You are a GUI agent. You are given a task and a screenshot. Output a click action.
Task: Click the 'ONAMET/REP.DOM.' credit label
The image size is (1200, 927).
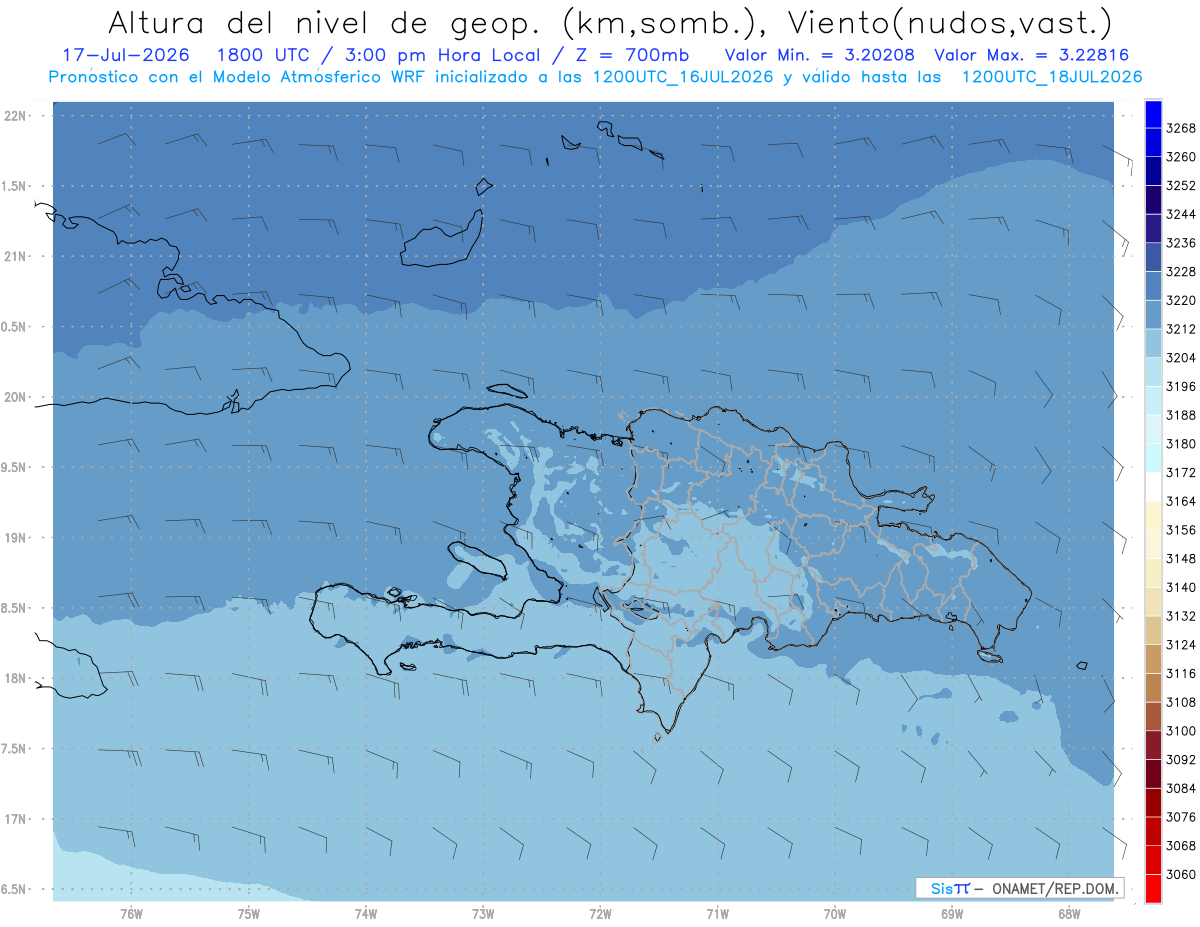1057,888
